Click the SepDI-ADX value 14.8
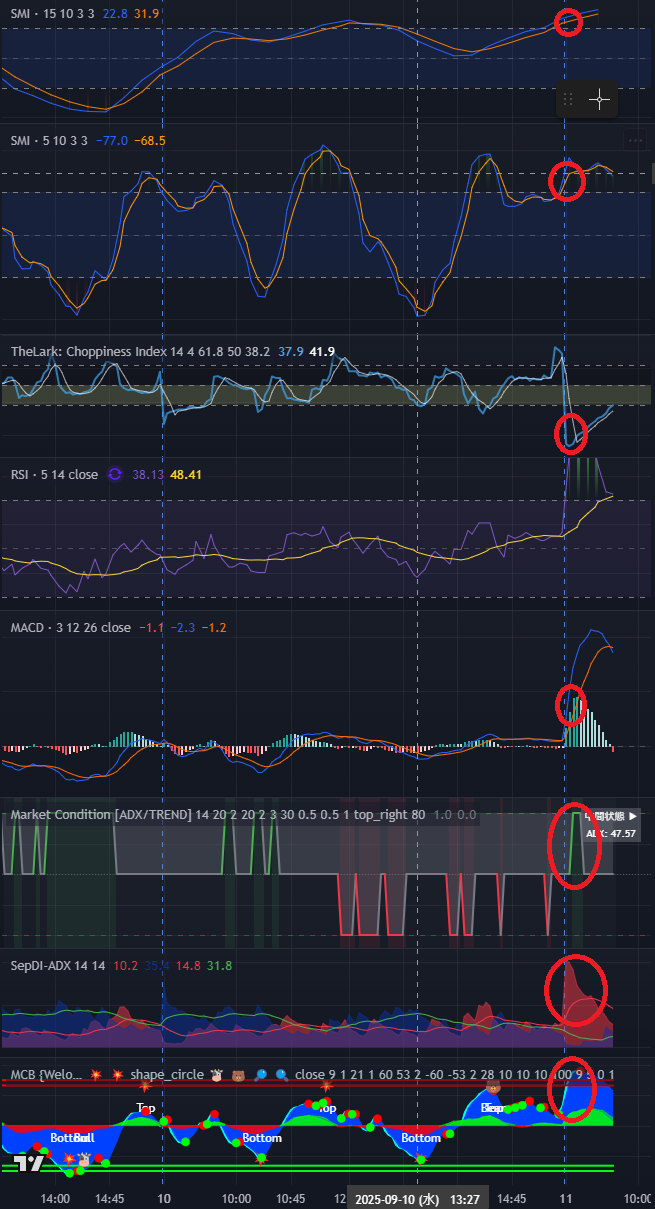This screenshot has width=655, height=1209. click(188, 965)
